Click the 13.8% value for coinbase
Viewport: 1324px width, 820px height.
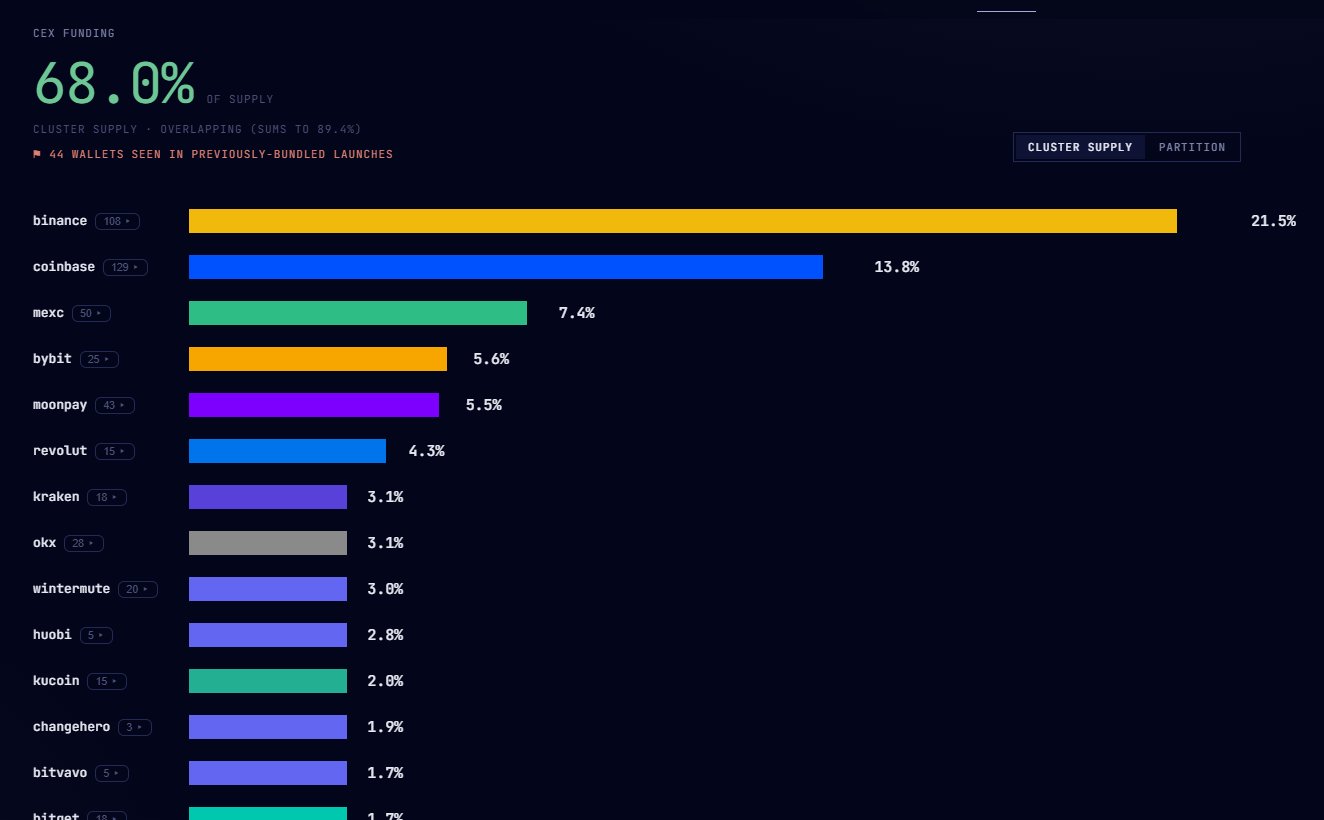tap(896, 267)
